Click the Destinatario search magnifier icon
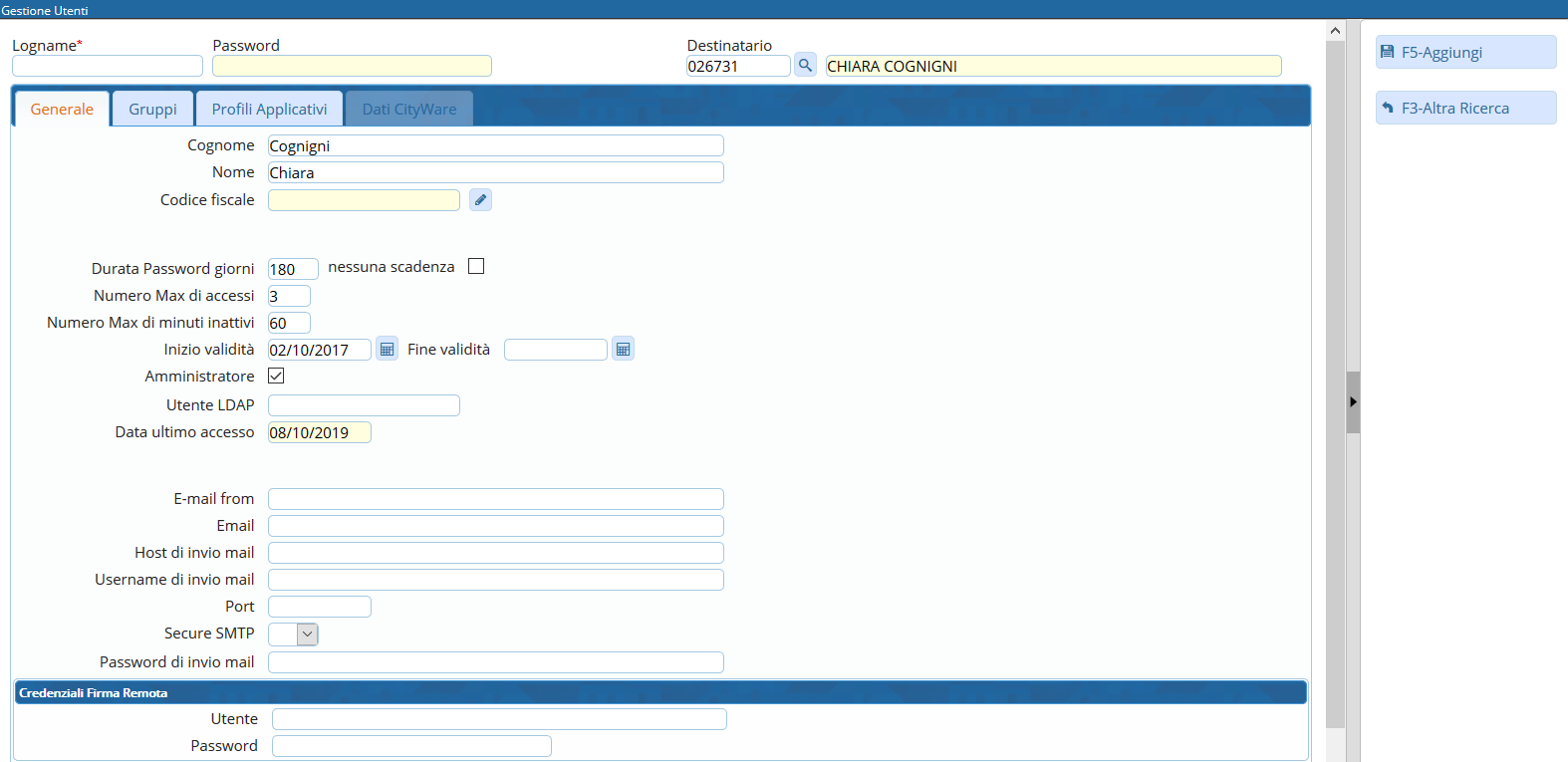 (805, 66)
